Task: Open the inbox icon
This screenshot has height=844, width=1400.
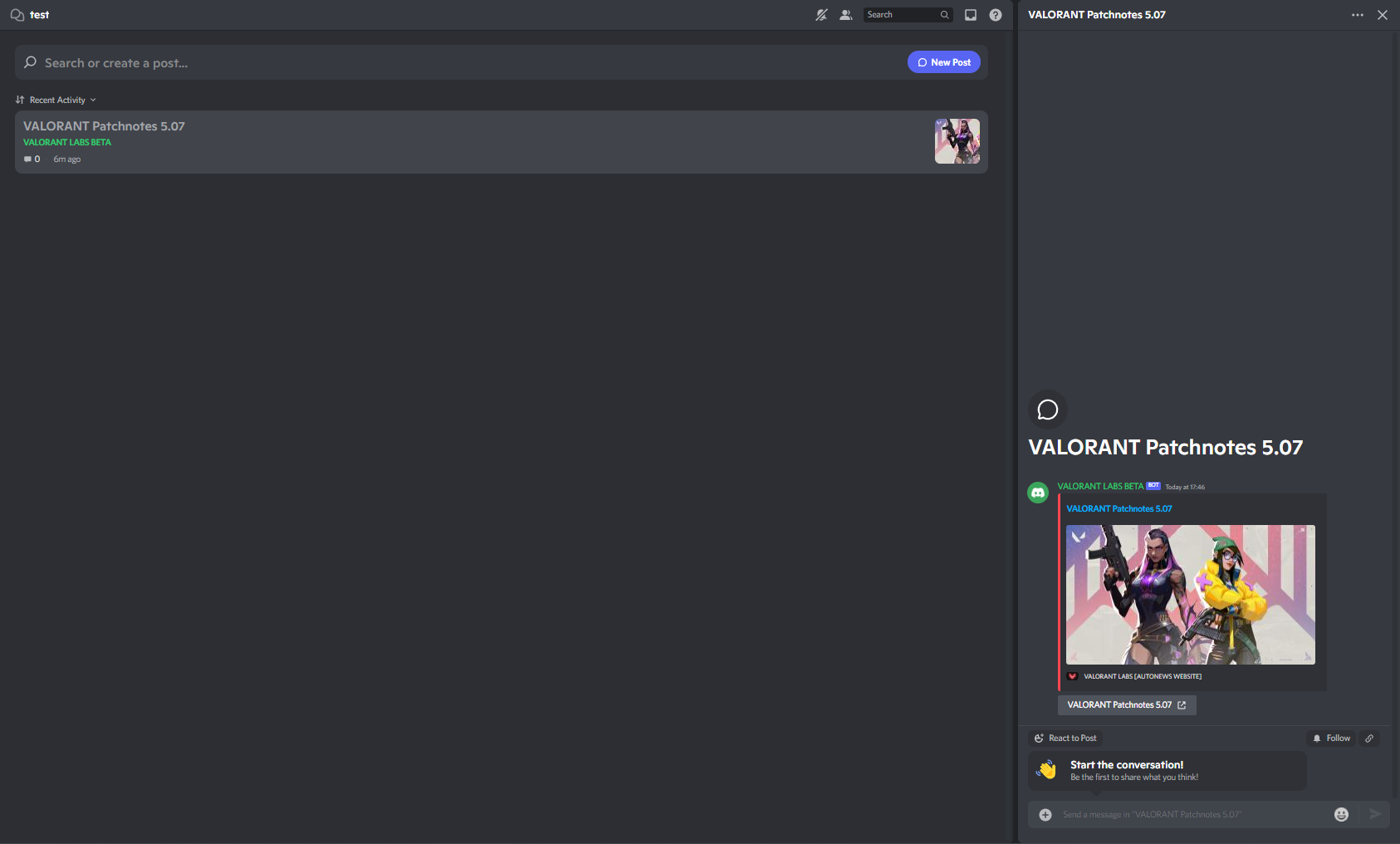Action: [x=971, y=15]
